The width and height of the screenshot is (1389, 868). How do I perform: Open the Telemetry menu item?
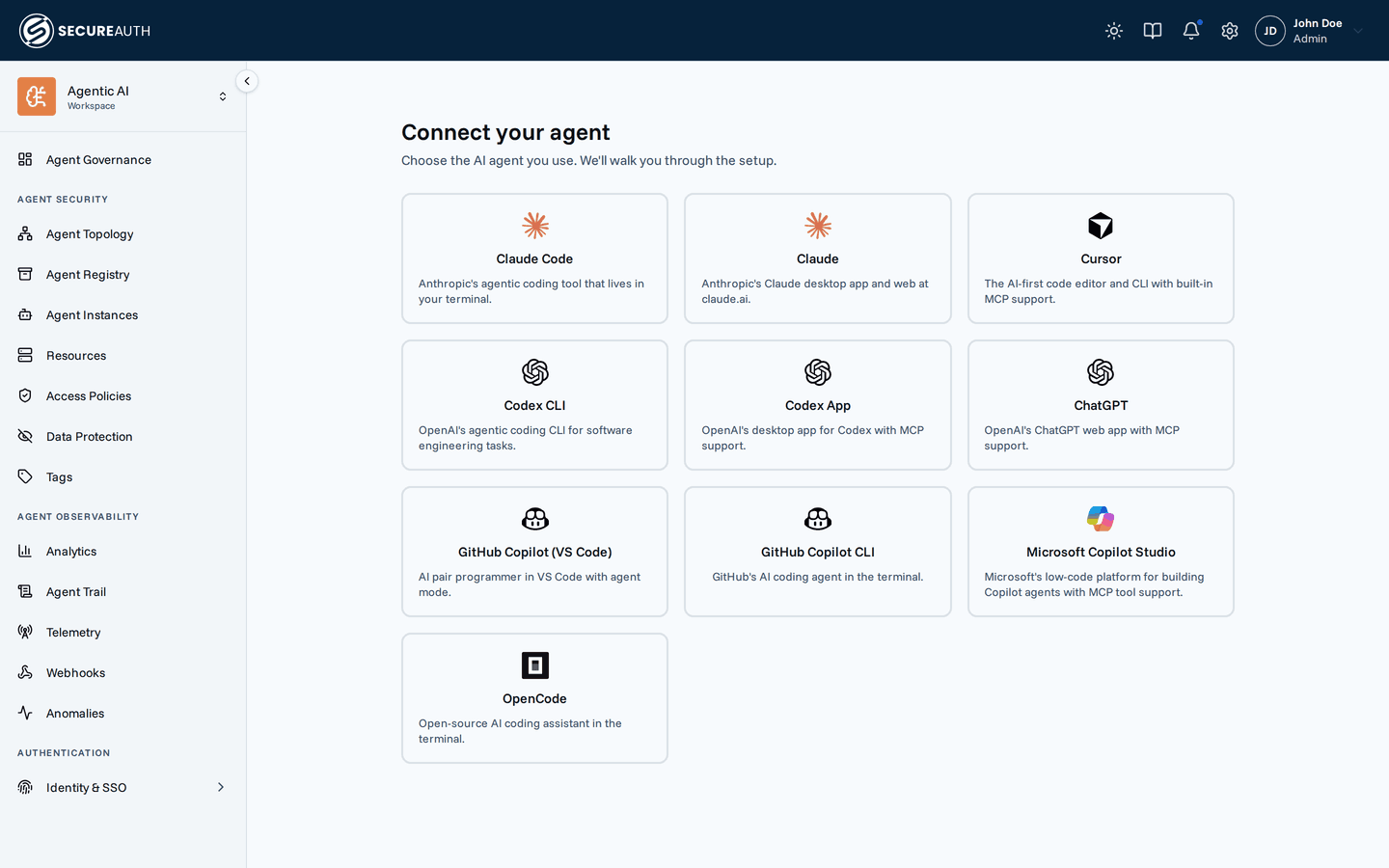(123, 632)
